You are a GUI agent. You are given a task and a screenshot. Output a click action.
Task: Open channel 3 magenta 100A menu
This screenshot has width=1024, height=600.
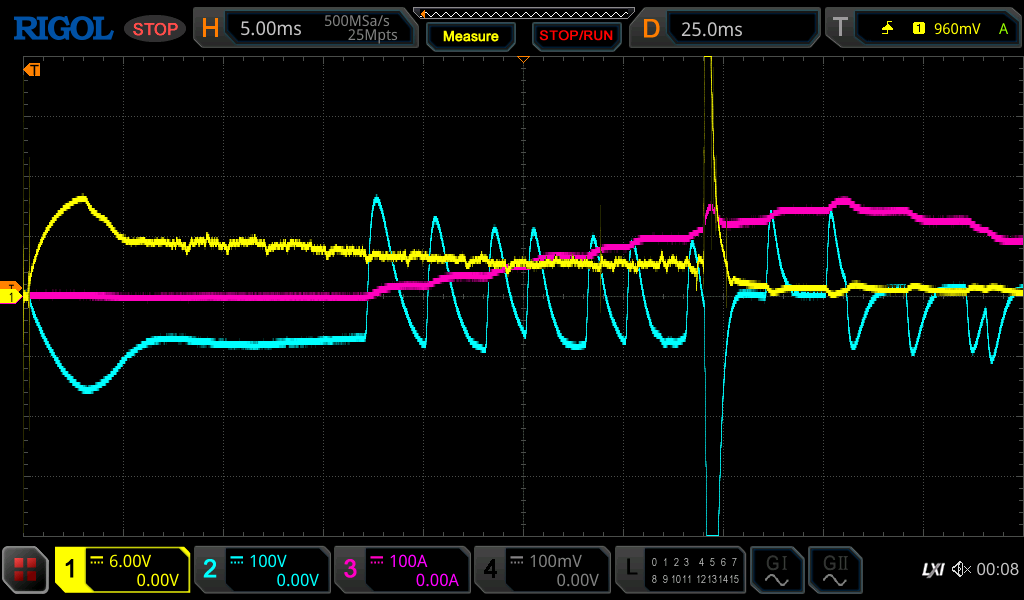(402, 570)
